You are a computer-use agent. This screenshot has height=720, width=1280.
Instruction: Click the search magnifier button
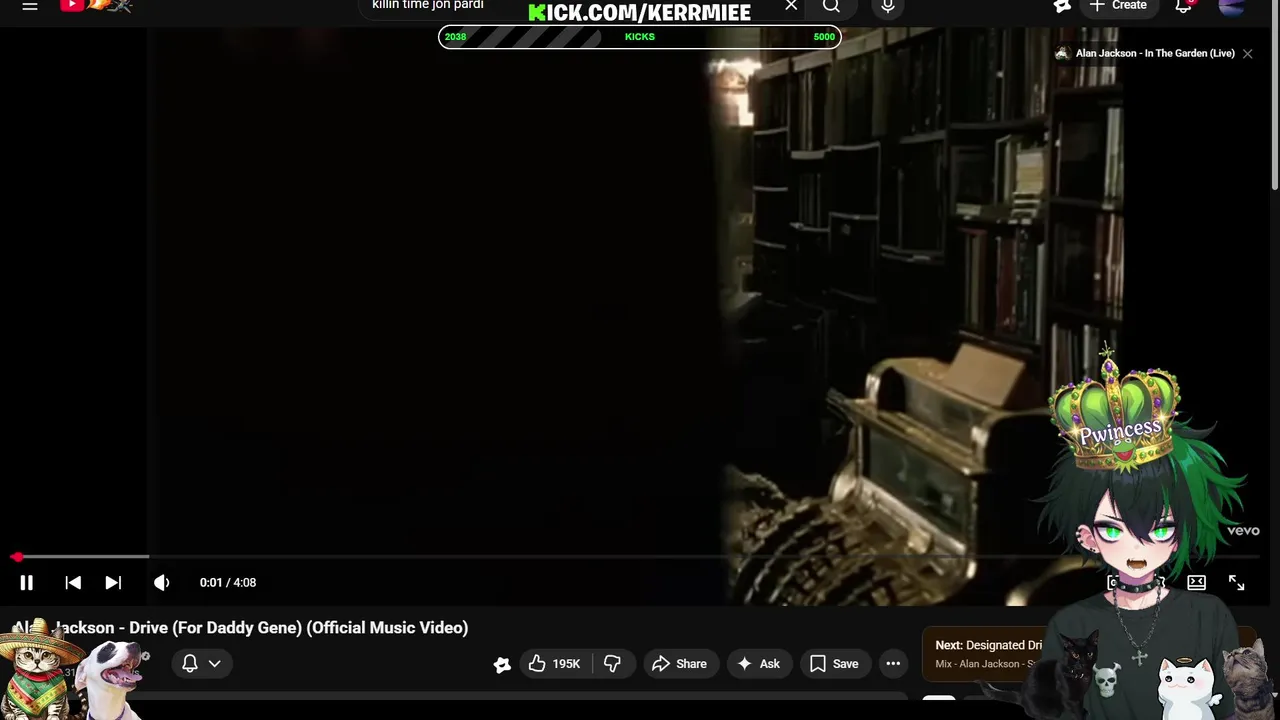coord(831,6)
